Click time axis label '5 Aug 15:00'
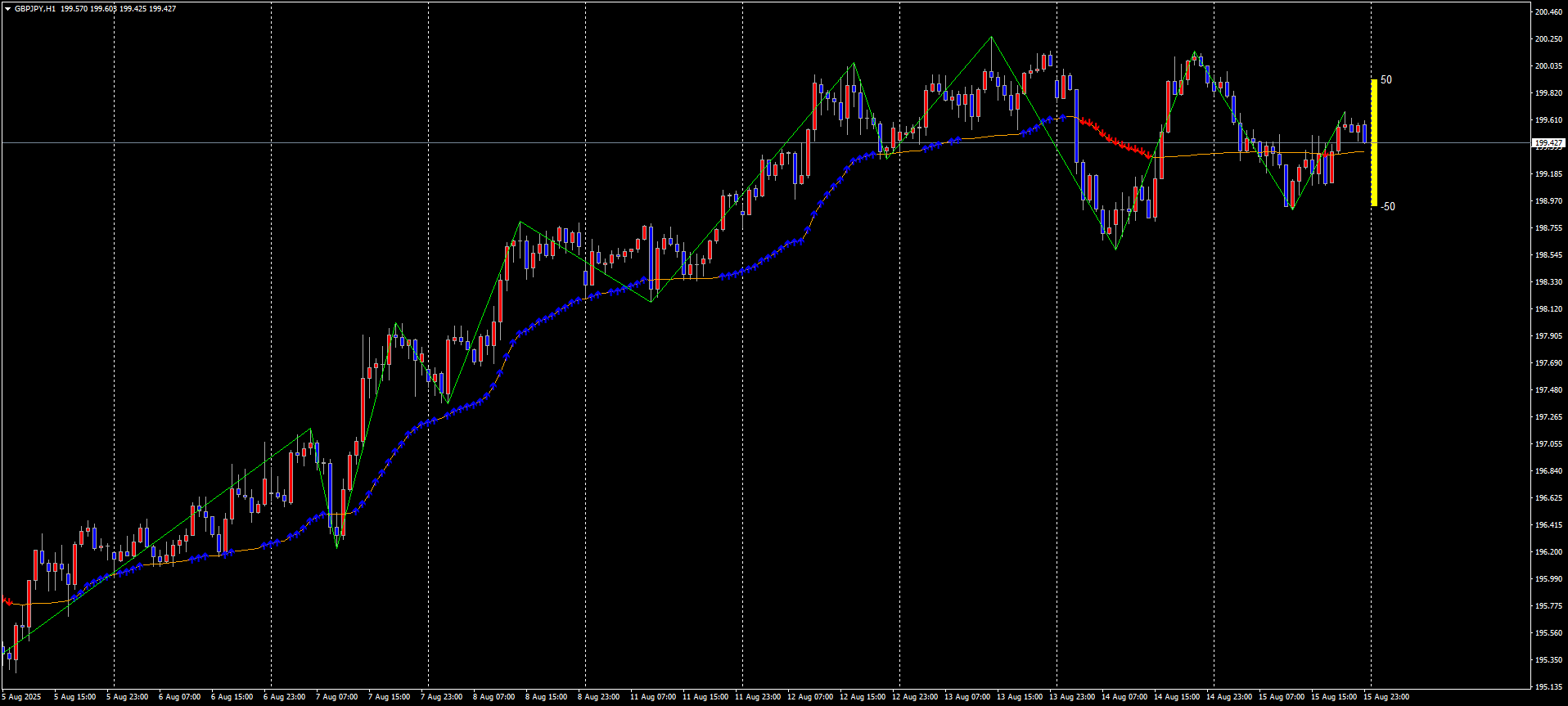Viewport: 1568px width, 706px height. [75, 698]
